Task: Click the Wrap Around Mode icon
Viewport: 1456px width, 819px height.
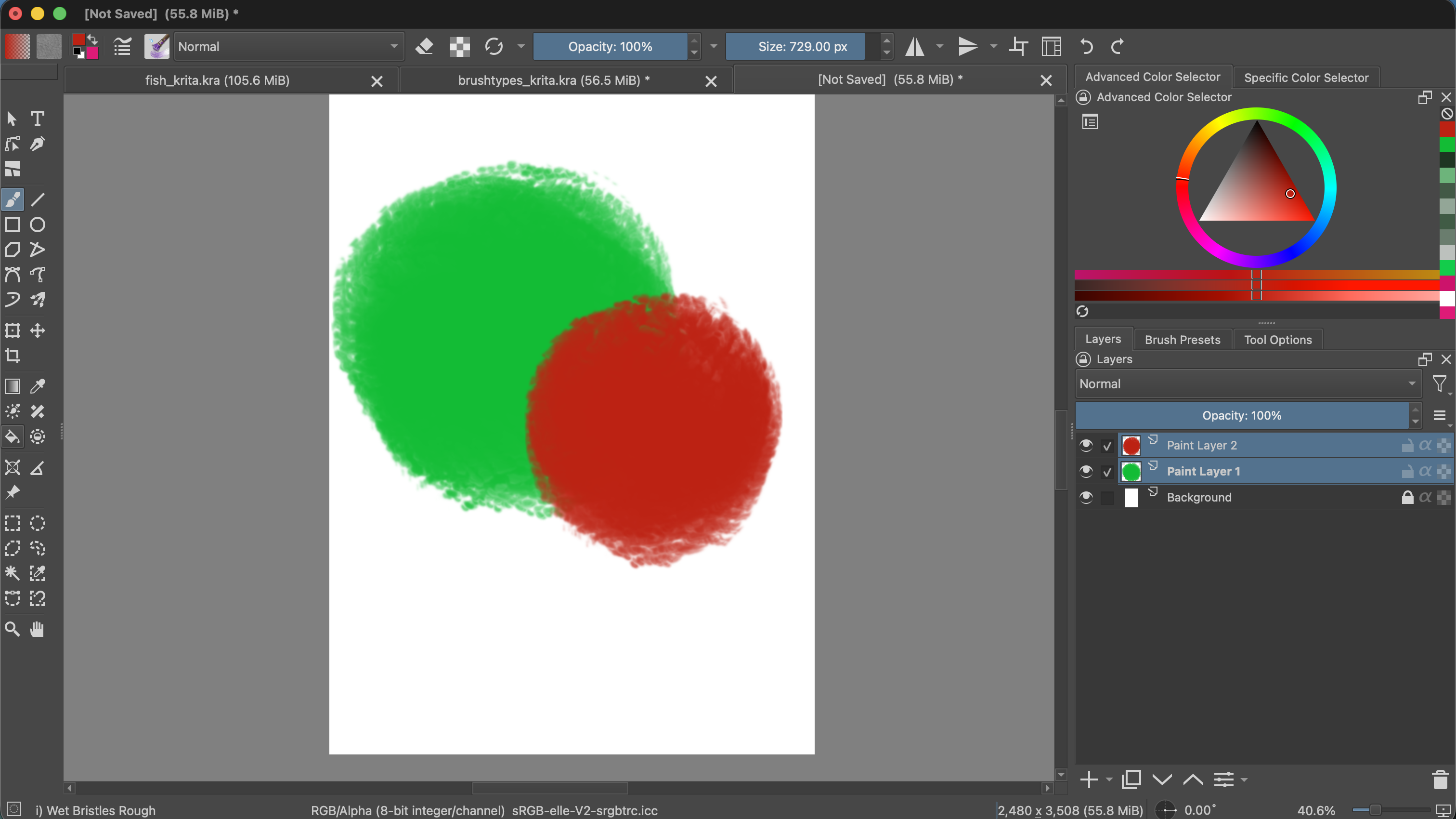Action: click(x=1018, y=46)
